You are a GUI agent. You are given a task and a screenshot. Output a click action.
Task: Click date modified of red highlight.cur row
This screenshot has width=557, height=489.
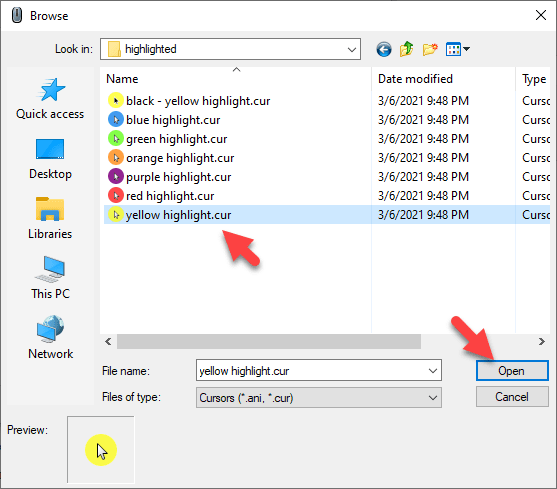(x=423, y=196)
